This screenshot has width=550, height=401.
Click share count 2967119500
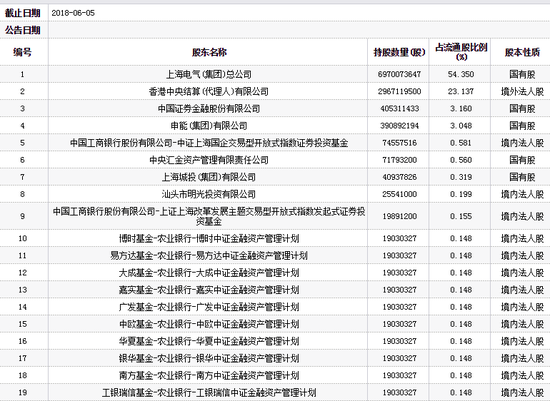click(x=399, y=92)
